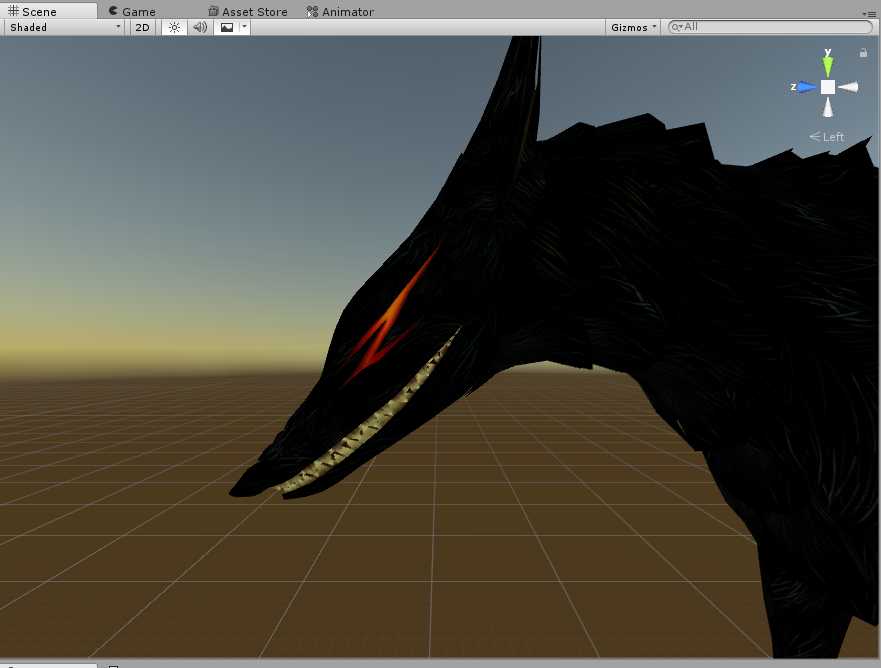Toggle the scene view rotation lock icon

863,52
